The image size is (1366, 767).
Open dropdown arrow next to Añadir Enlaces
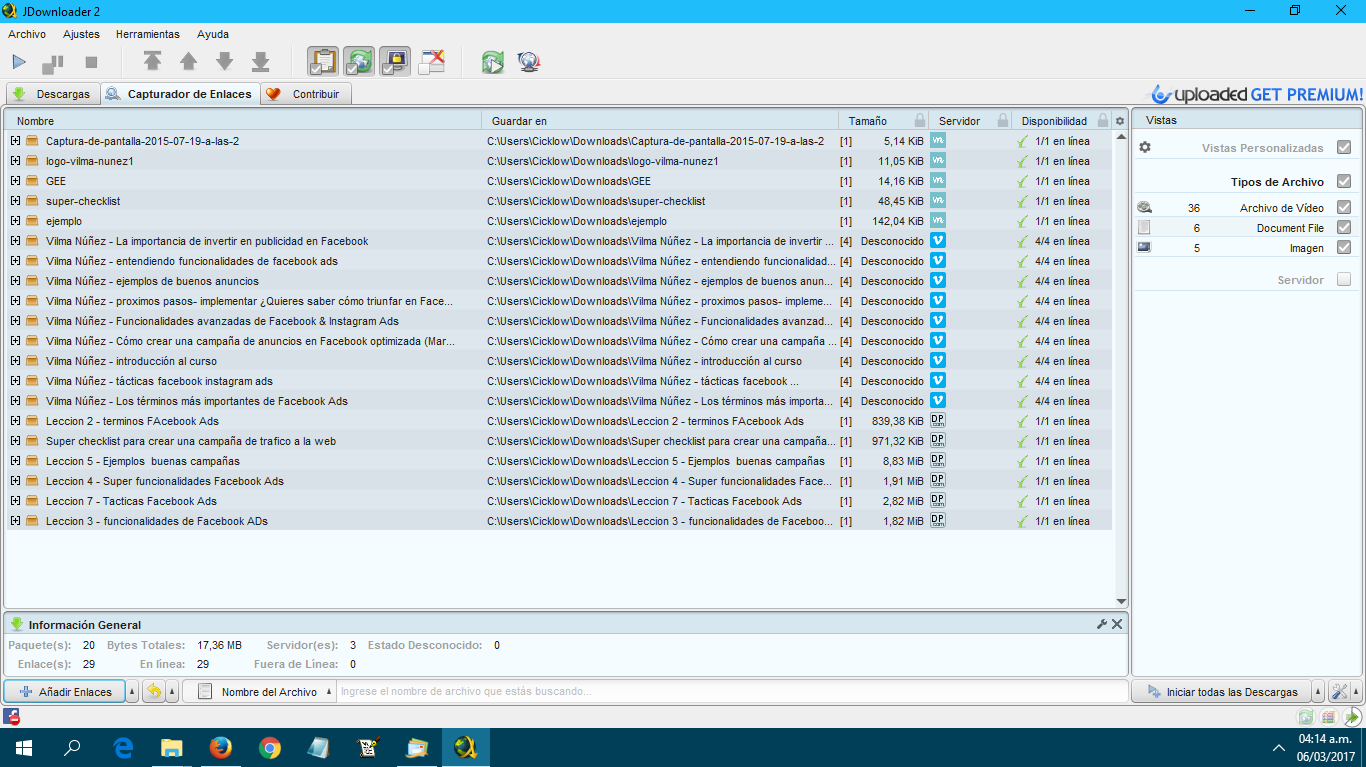pyautogui.click(x=133, y=691)
